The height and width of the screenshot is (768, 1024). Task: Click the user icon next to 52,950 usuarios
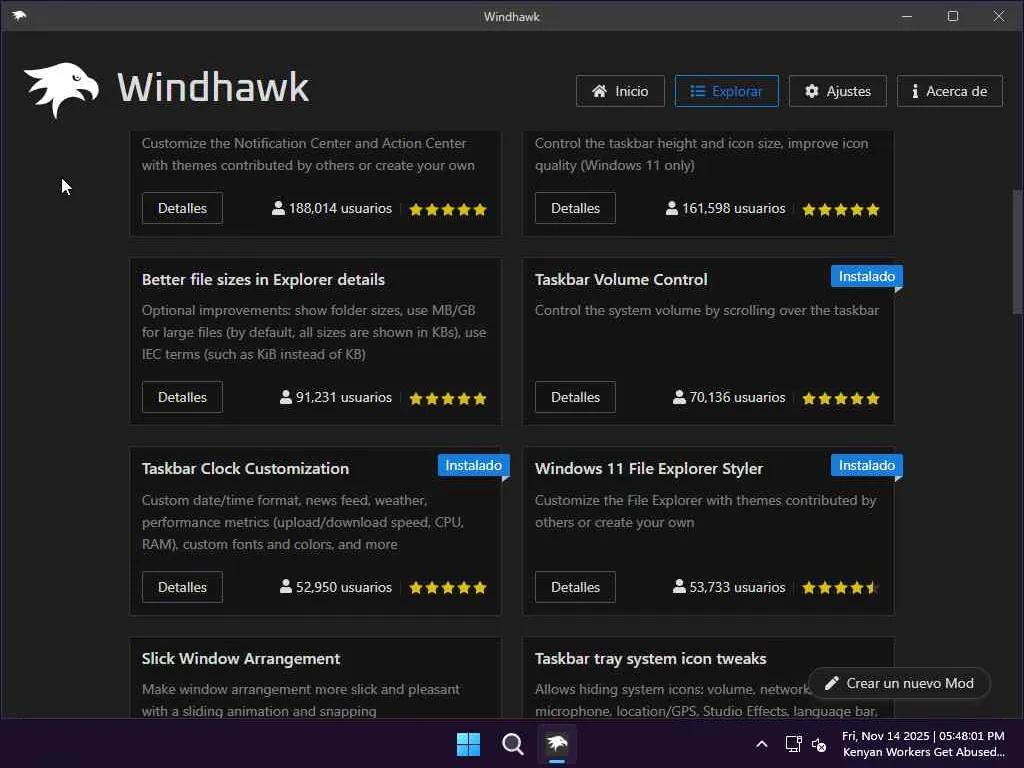[285, 586]
